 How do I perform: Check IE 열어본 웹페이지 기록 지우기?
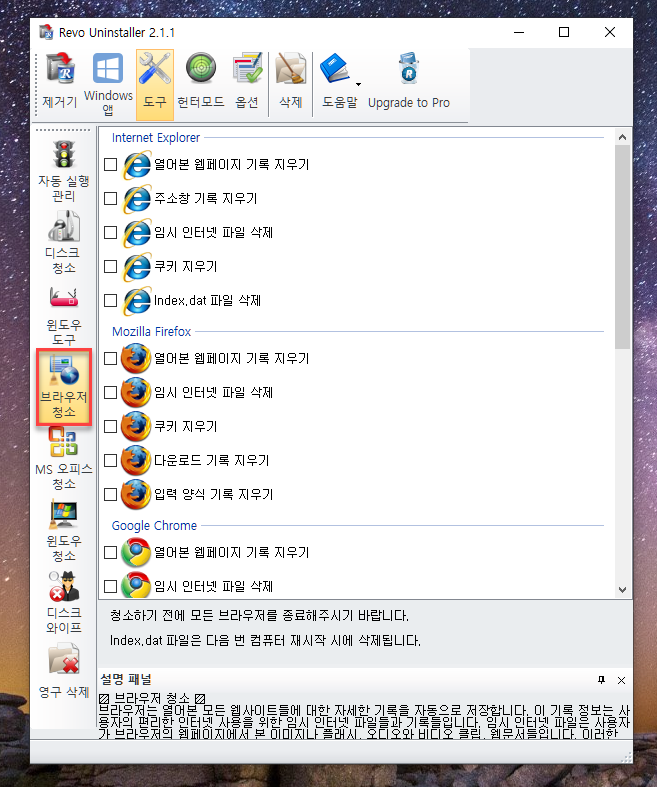click(110, 165)
